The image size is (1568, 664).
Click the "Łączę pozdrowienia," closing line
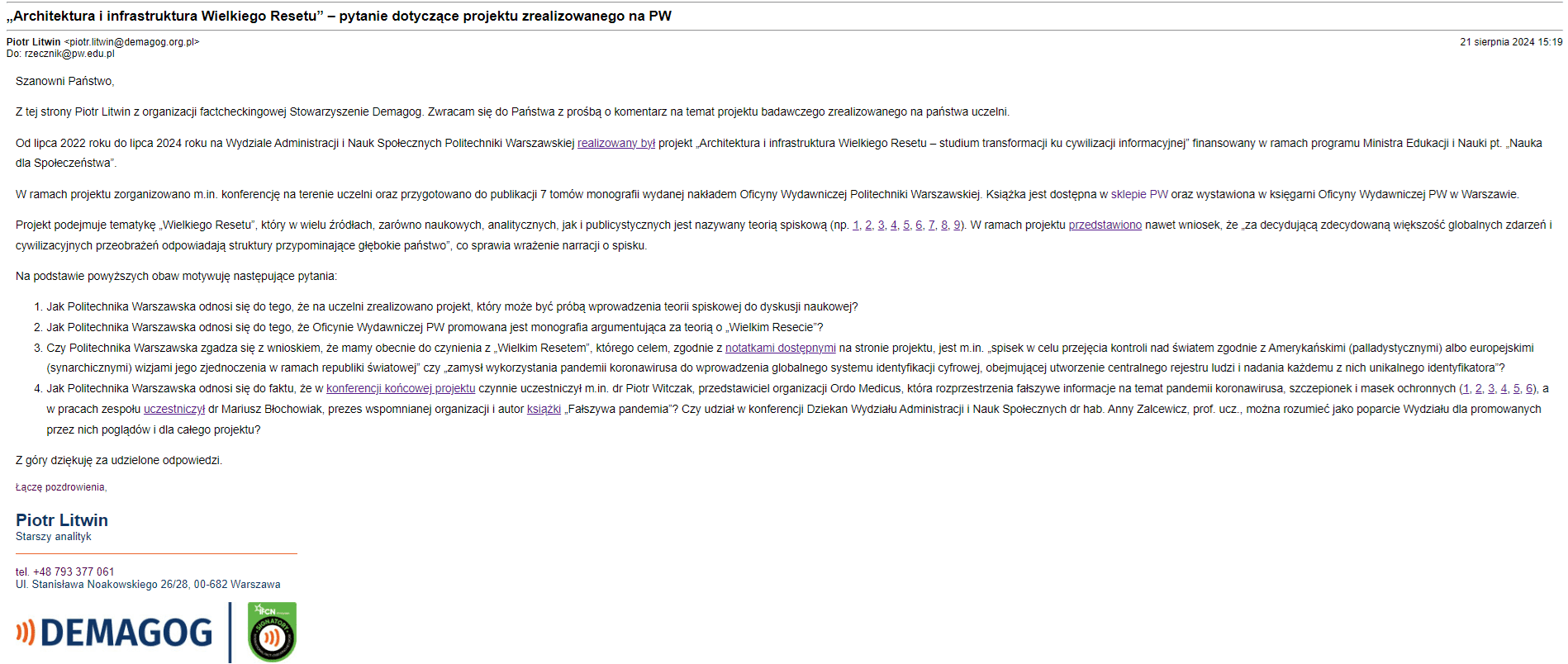(x=61, y=487)
